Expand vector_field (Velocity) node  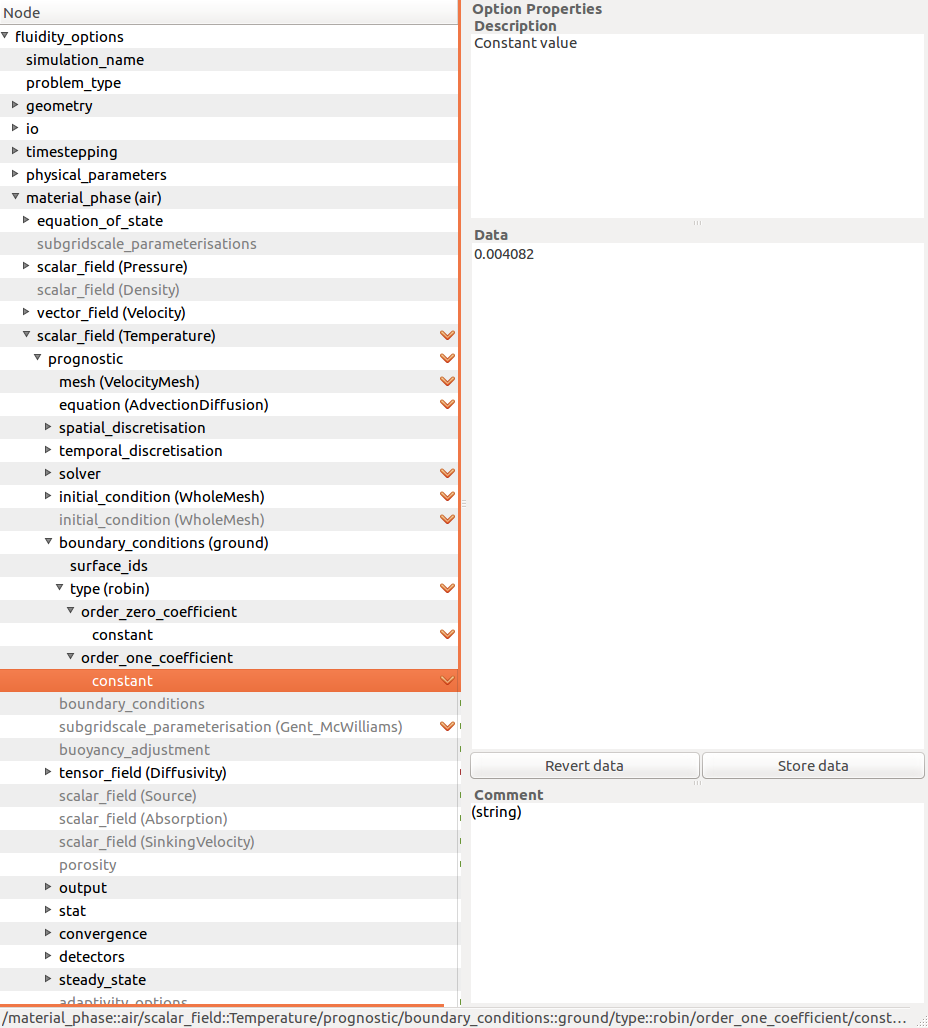[x=26, y=311]
